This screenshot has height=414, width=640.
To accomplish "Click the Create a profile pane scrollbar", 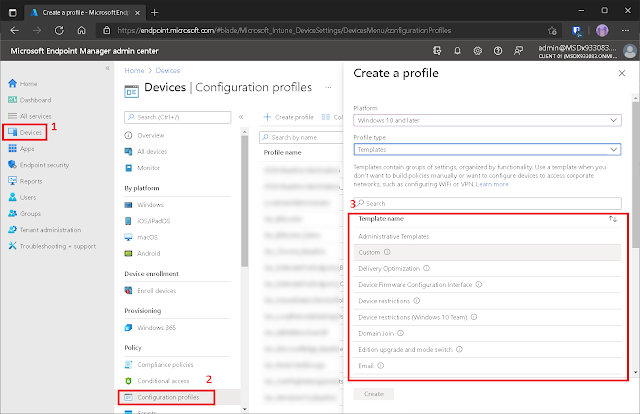I will click(635, 176).
